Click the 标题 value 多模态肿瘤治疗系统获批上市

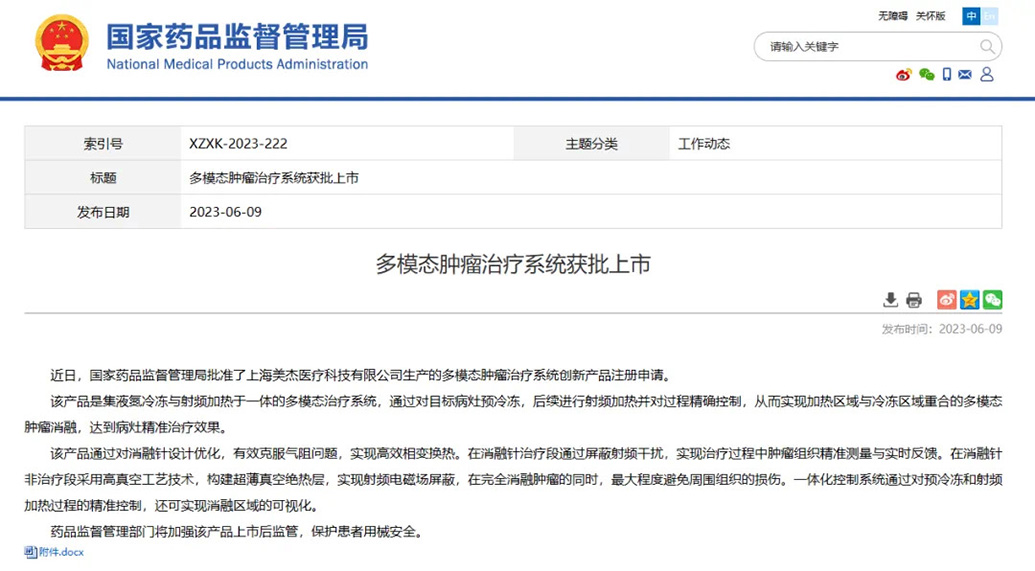tap(274, 178)
